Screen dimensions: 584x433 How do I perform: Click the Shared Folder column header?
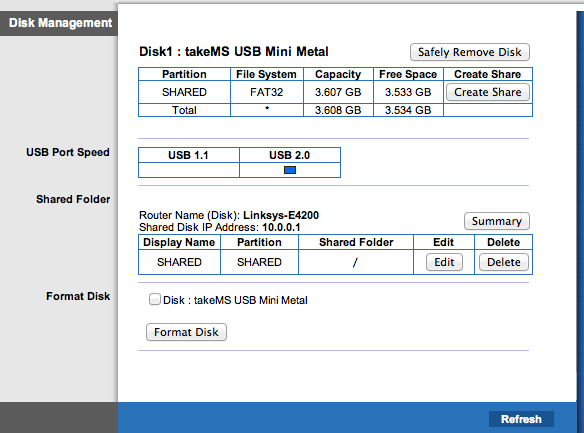click(x=356, y=242)
